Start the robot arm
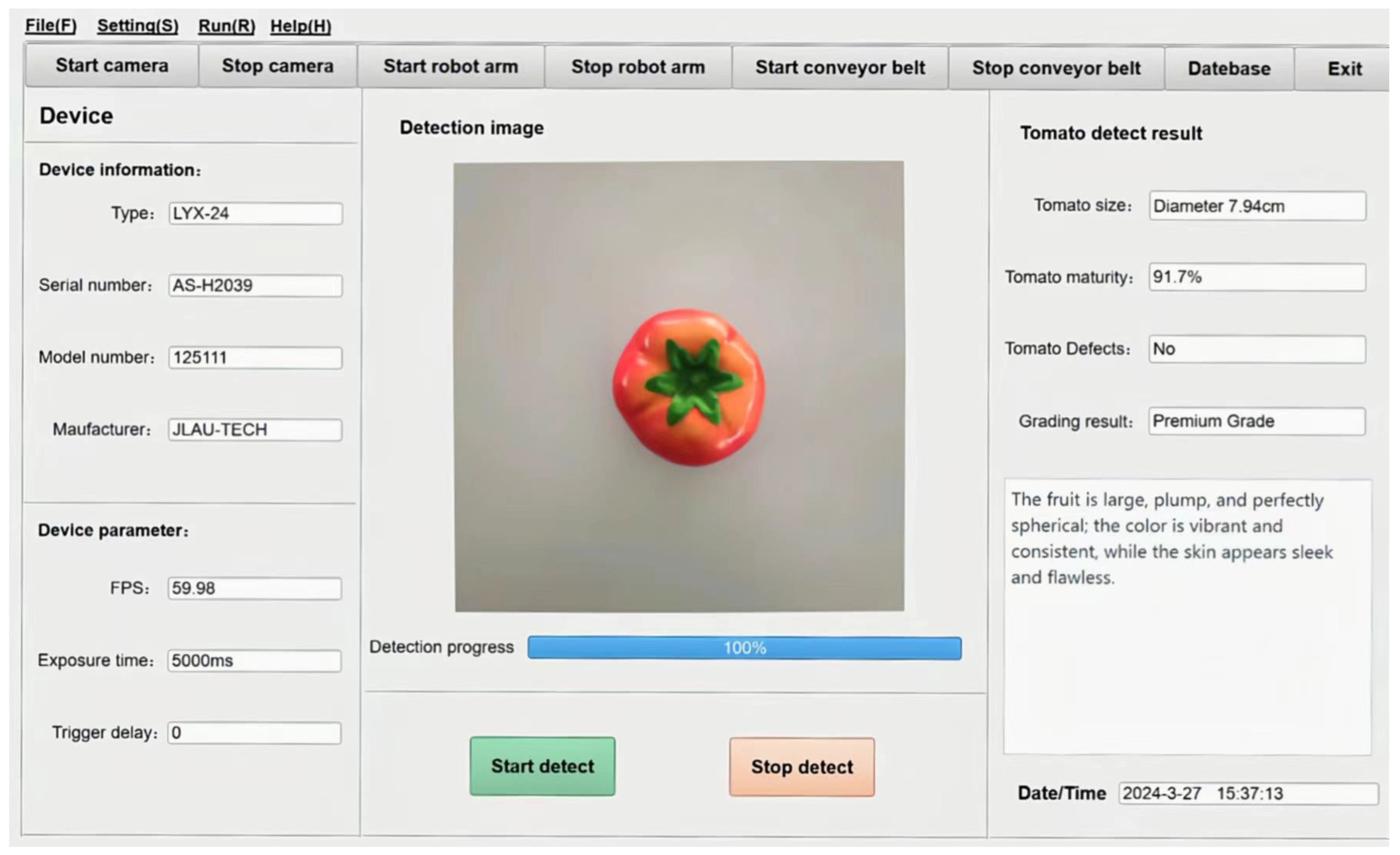Viewport: 1400px width, 855px height. 451,66
